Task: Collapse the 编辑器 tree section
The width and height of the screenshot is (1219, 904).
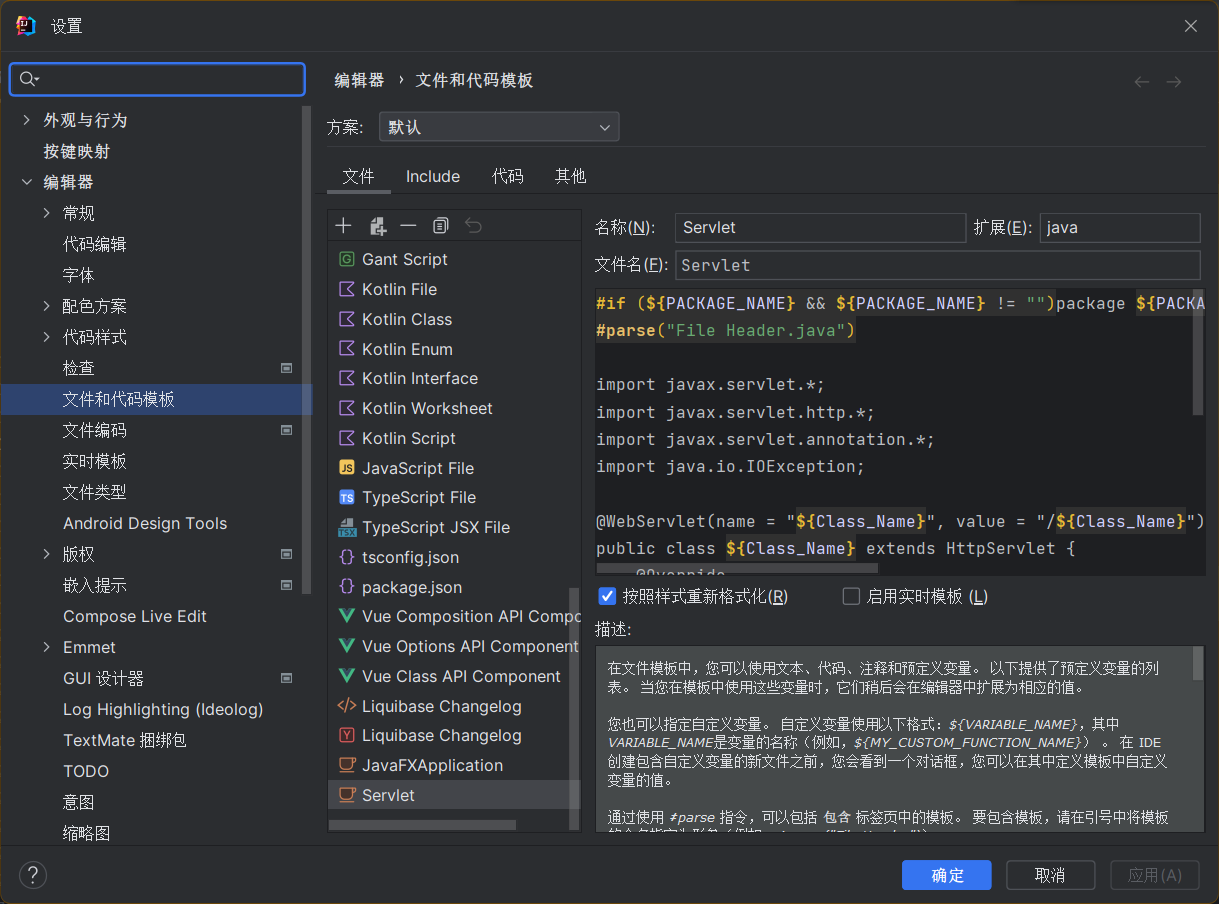Action: click(26, 182)
